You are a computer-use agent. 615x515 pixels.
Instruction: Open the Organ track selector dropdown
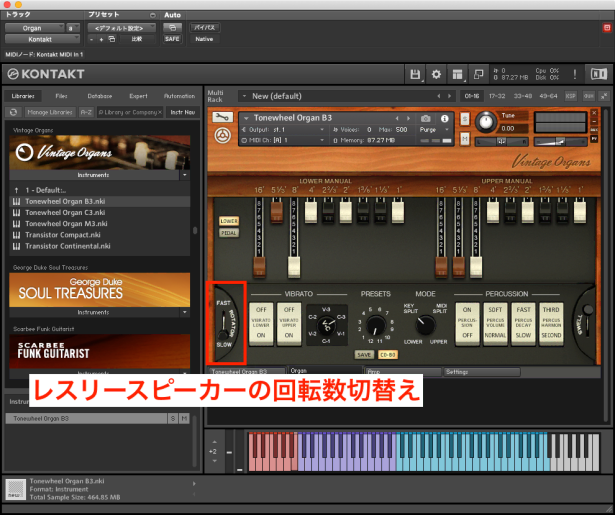tap(35, 28)
